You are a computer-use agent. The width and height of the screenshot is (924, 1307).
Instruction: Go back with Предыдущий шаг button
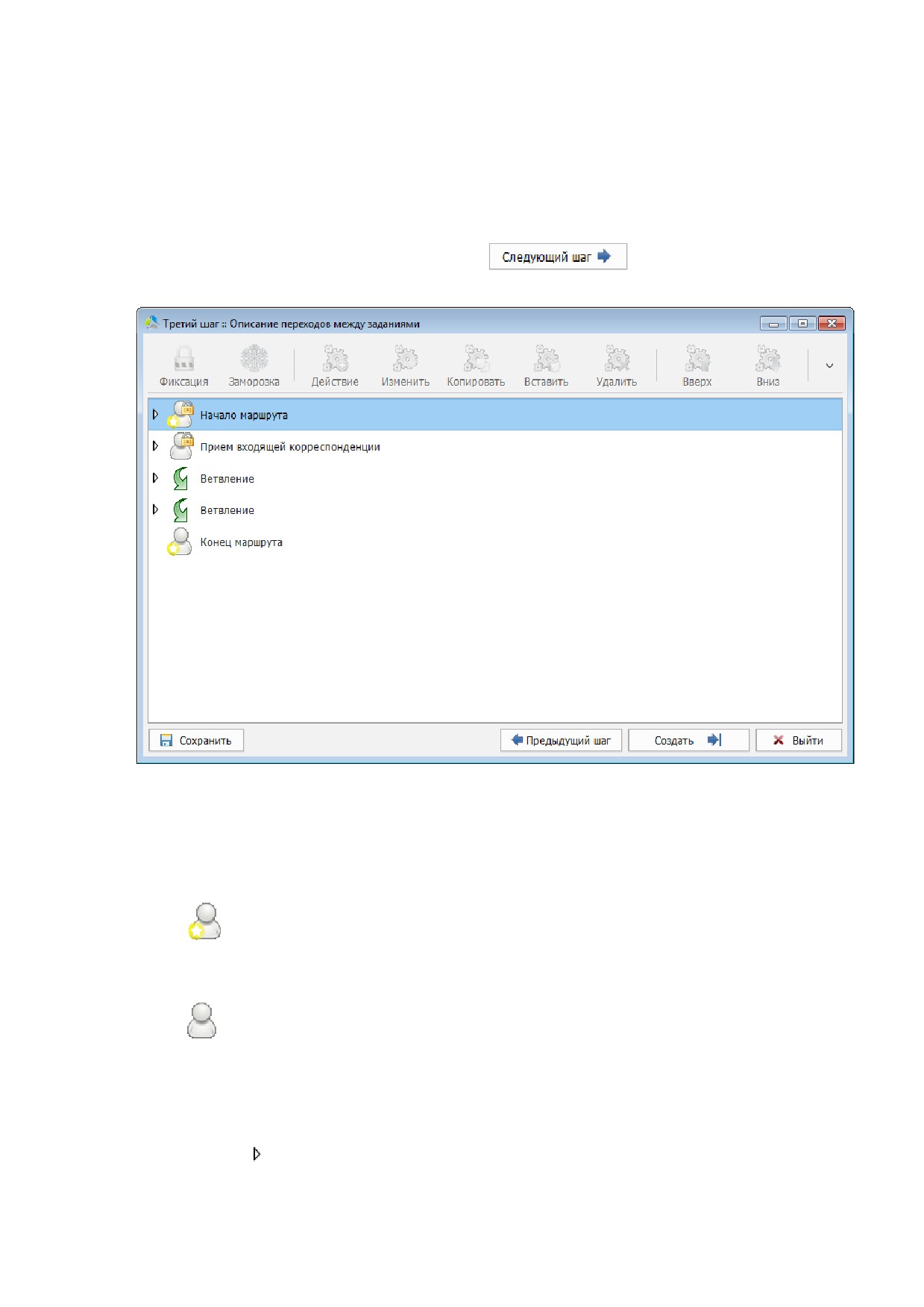[561, 740]
